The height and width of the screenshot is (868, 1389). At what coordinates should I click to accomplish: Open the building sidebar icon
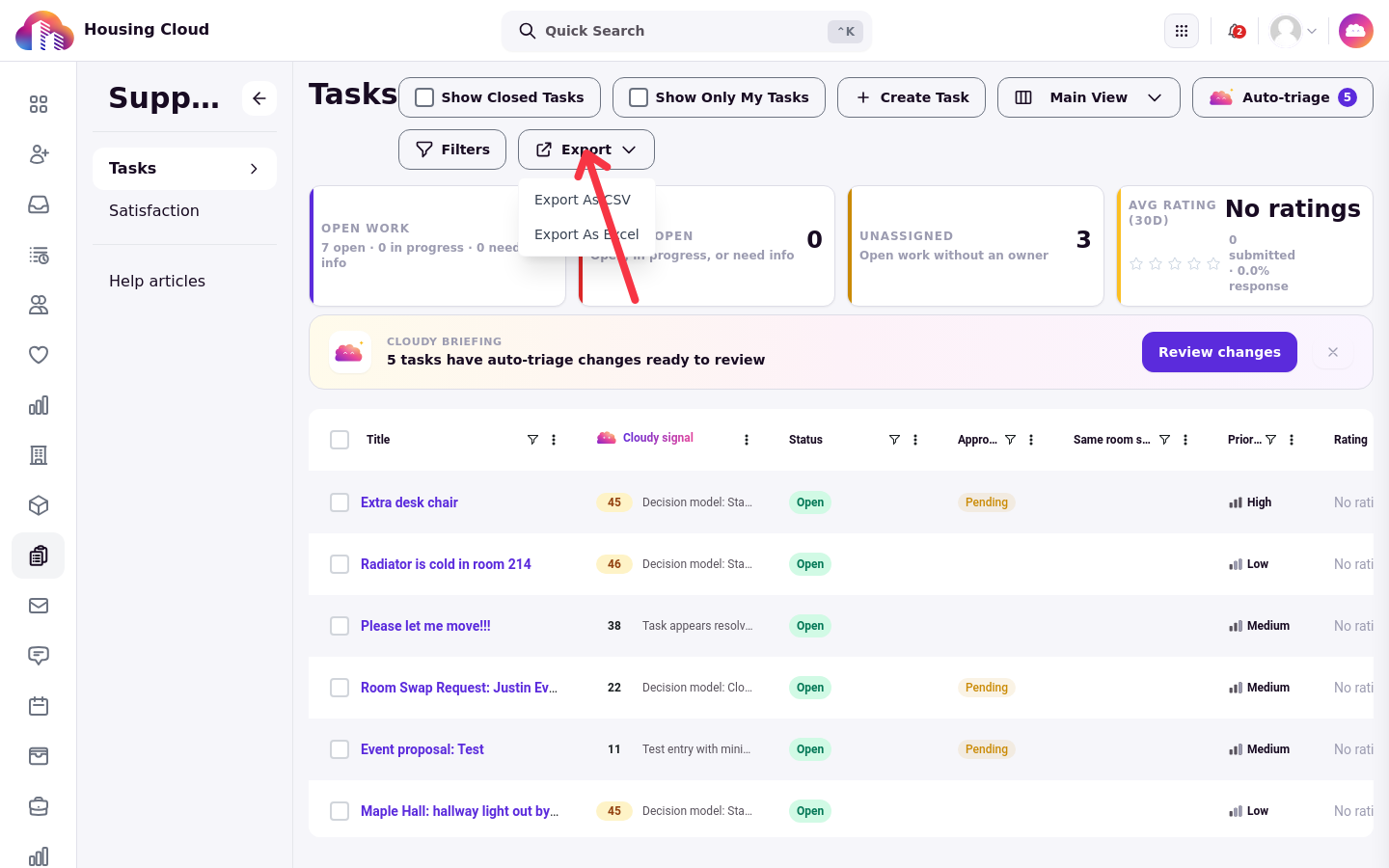click(x=39, y=455)
